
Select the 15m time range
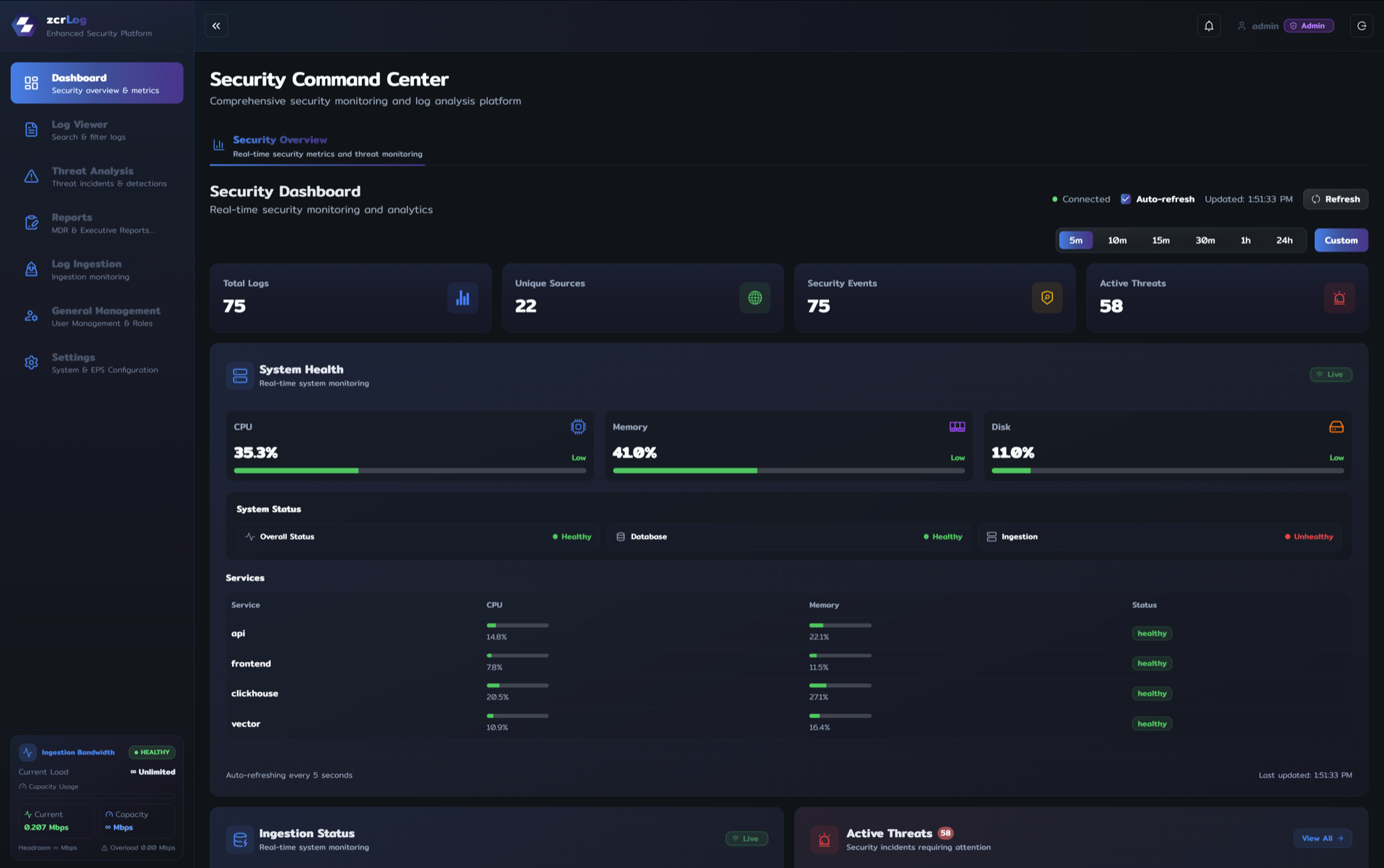coord(1161,240)
